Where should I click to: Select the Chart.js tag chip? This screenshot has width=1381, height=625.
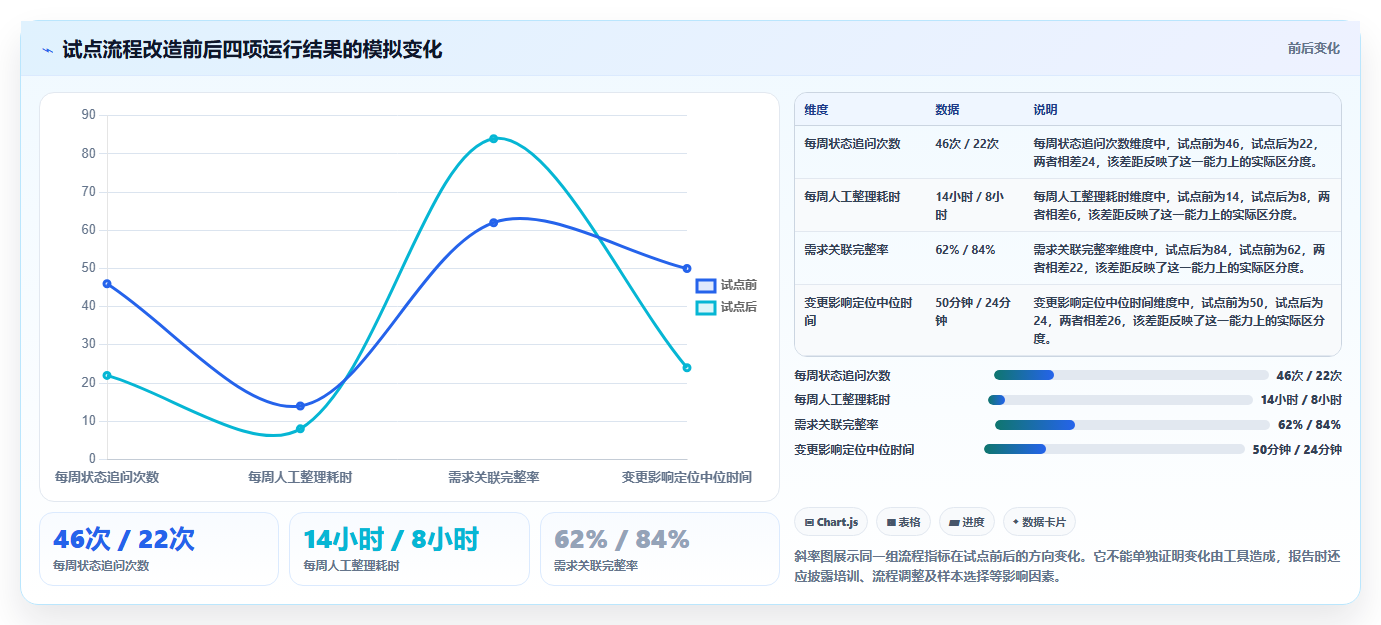point(831,522)
